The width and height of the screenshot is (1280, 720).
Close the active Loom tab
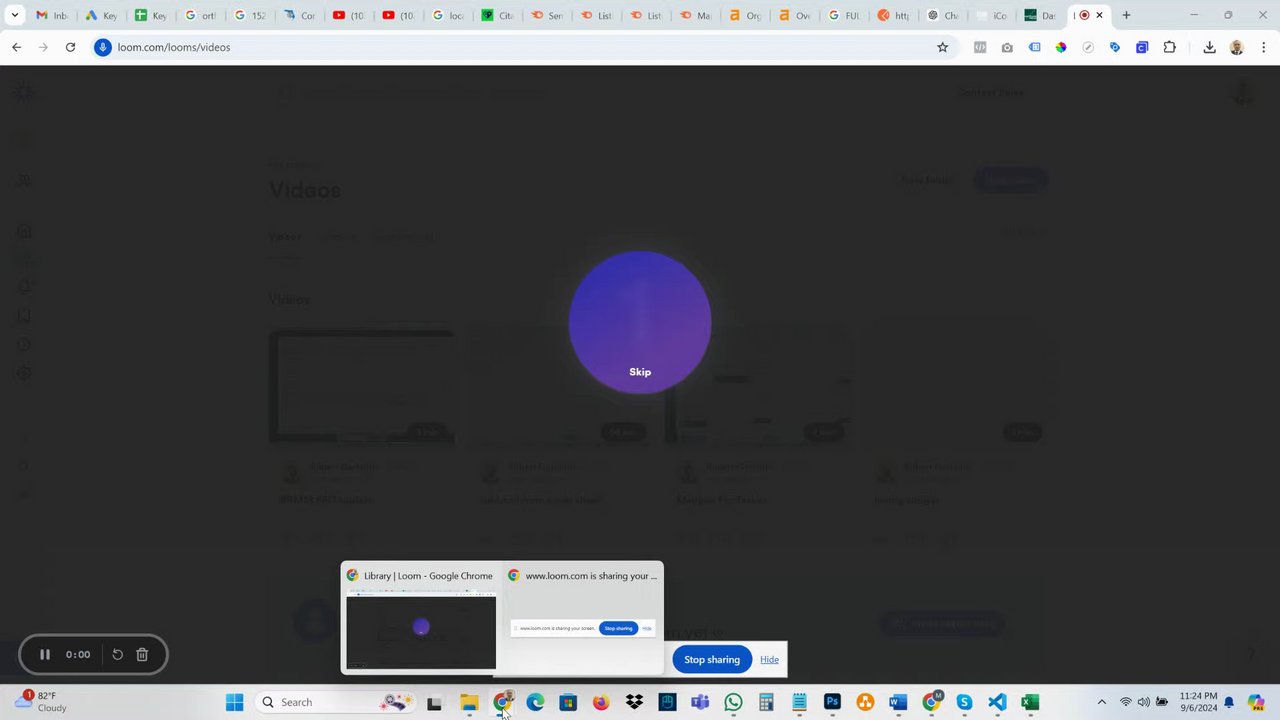[1100, 16]
